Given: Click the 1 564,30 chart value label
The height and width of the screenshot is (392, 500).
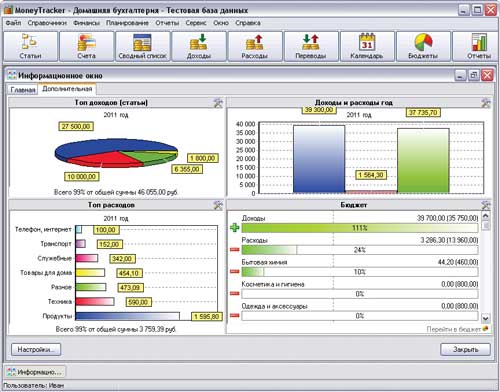Looking at the screenshot, I should [x=371, y=175].
